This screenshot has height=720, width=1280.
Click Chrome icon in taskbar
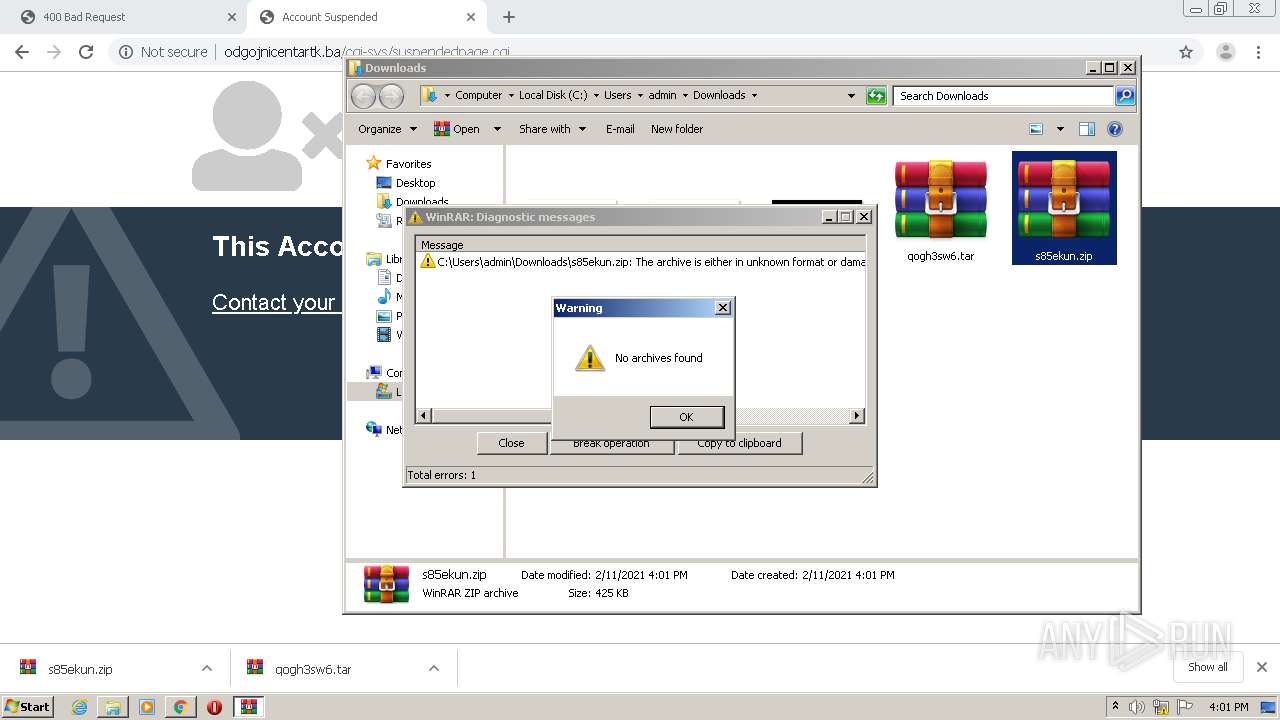pyautogui.click(x=180, y=707)
